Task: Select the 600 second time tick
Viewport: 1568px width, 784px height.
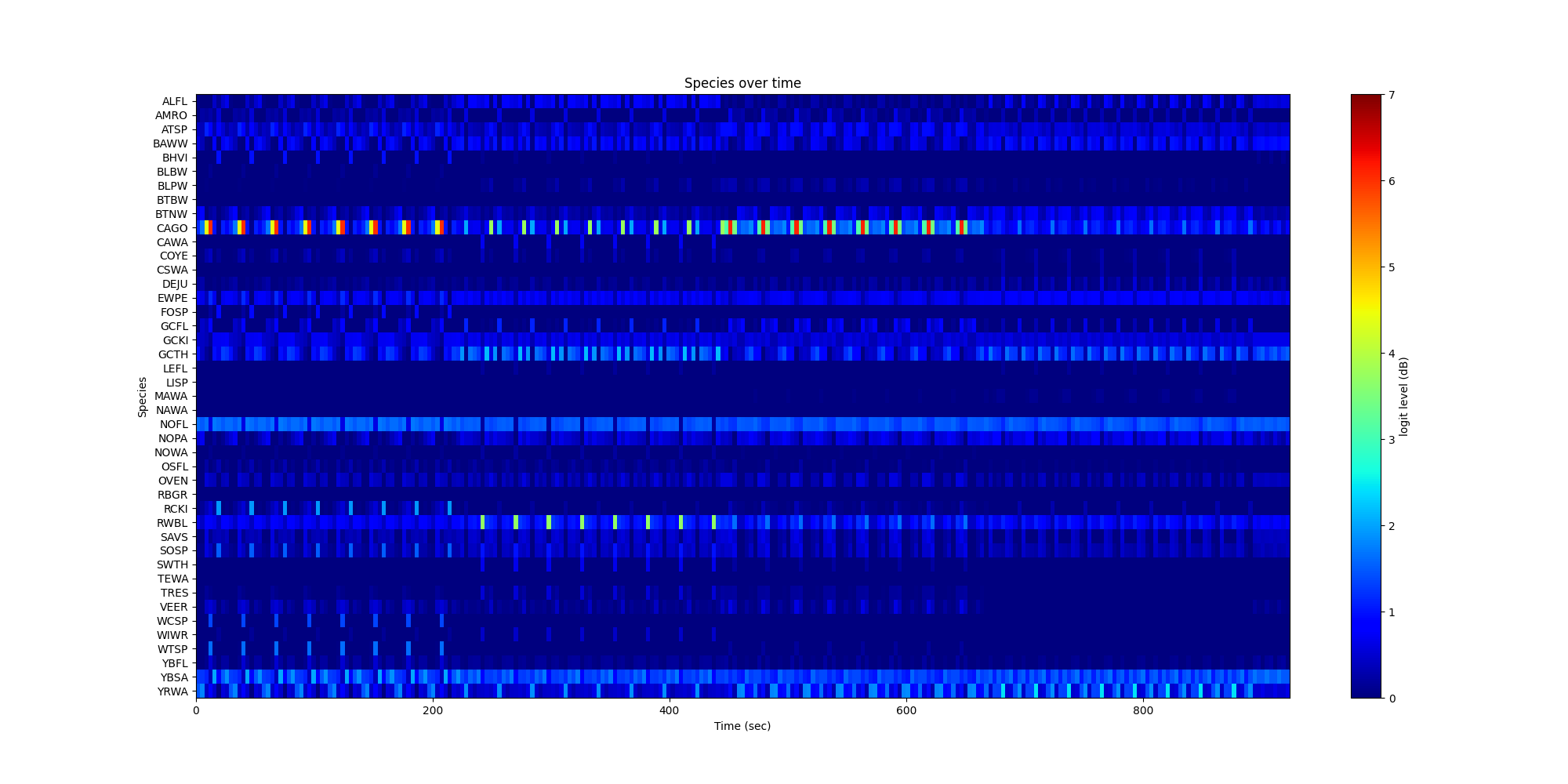Action: [906, 711]
